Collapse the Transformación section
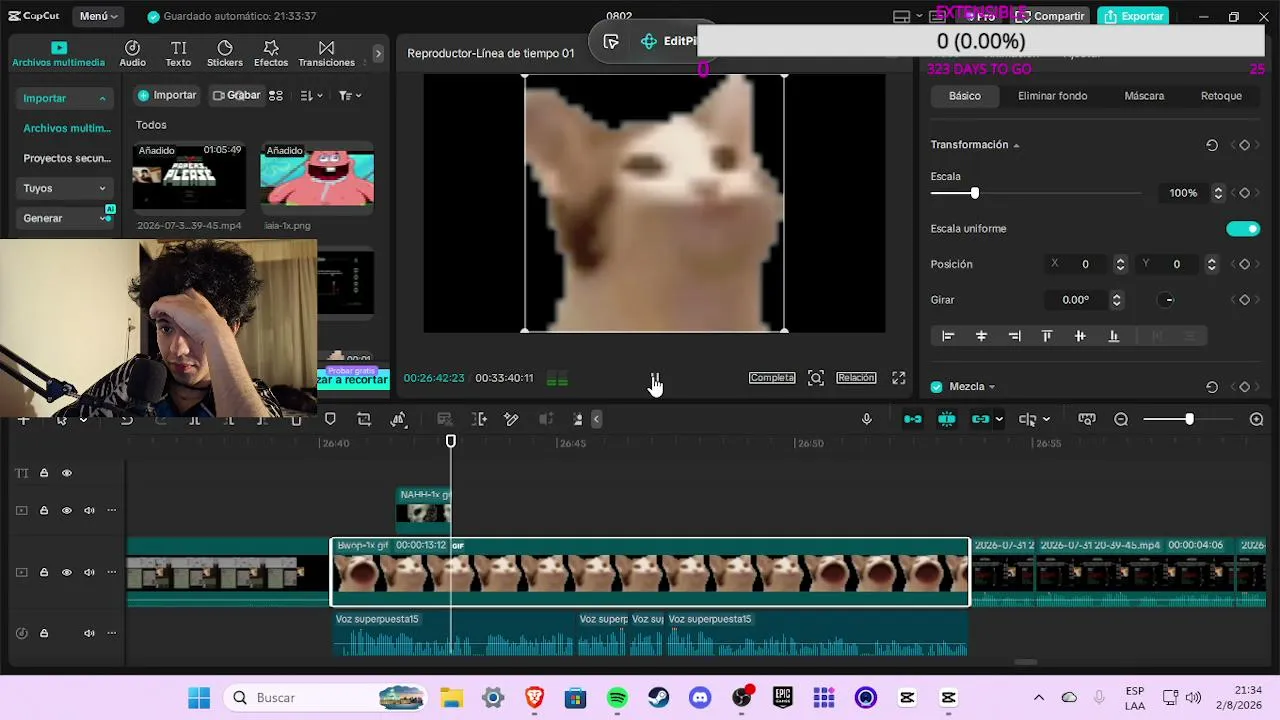The width and height of the screenshot is (1280, 720). tap(1016, 146)
